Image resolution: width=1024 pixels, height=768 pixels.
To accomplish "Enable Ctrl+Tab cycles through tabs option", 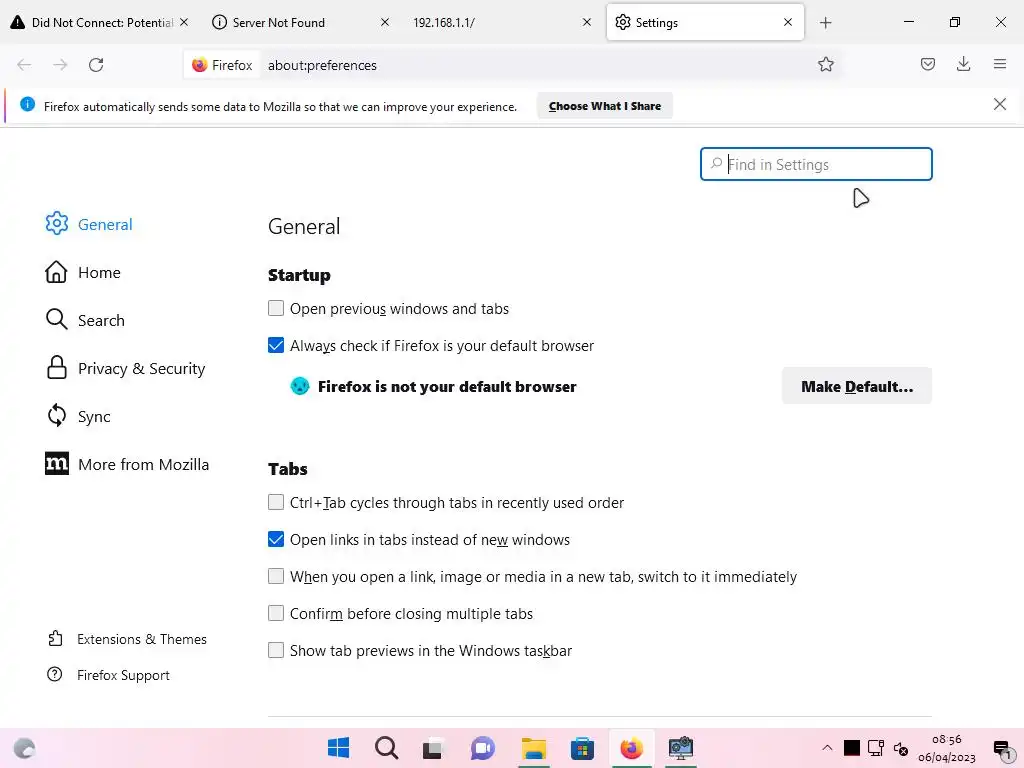I will pos(276,502).
